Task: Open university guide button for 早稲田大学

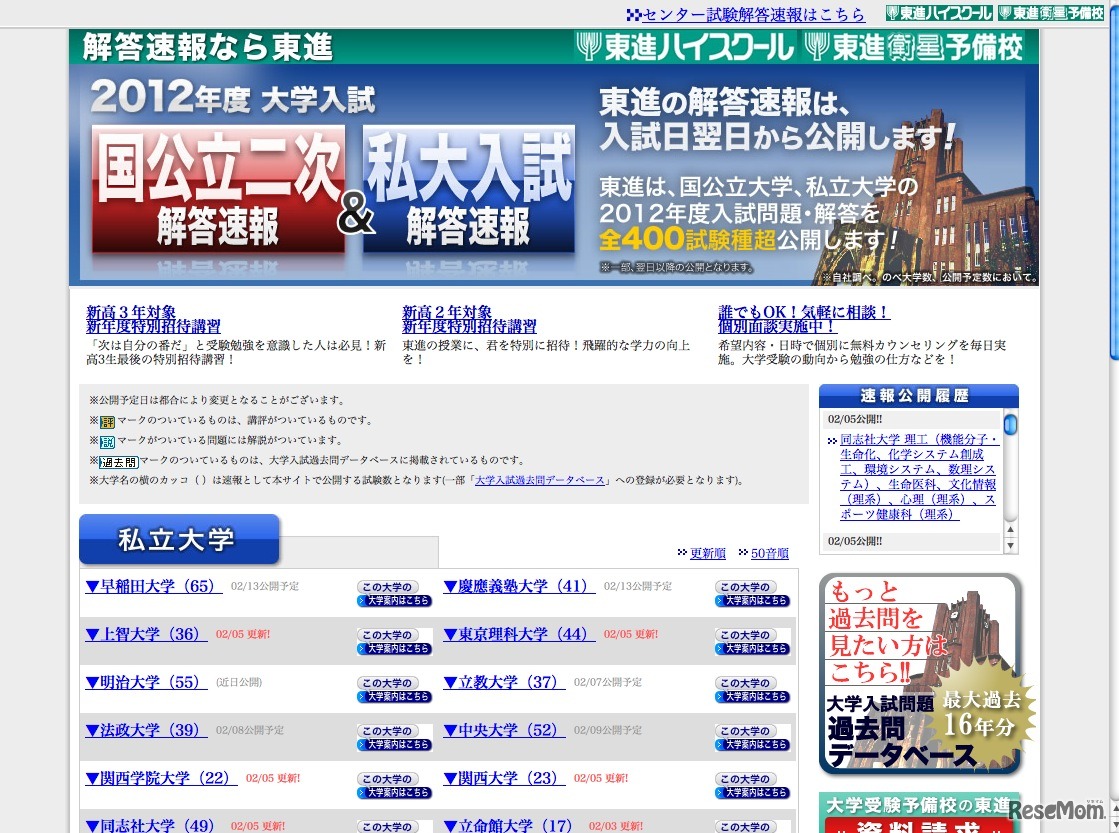Action: pos(394,594)
